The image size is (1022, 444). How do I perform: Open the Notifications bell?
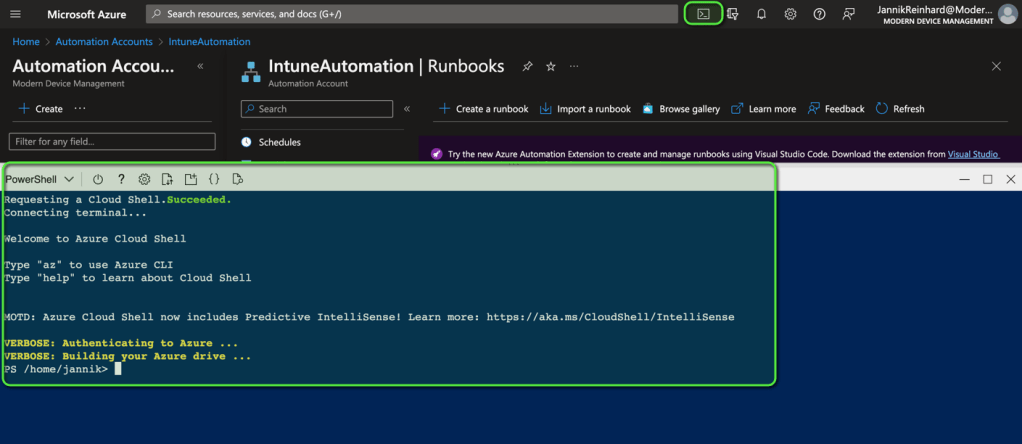pos(761,14)
